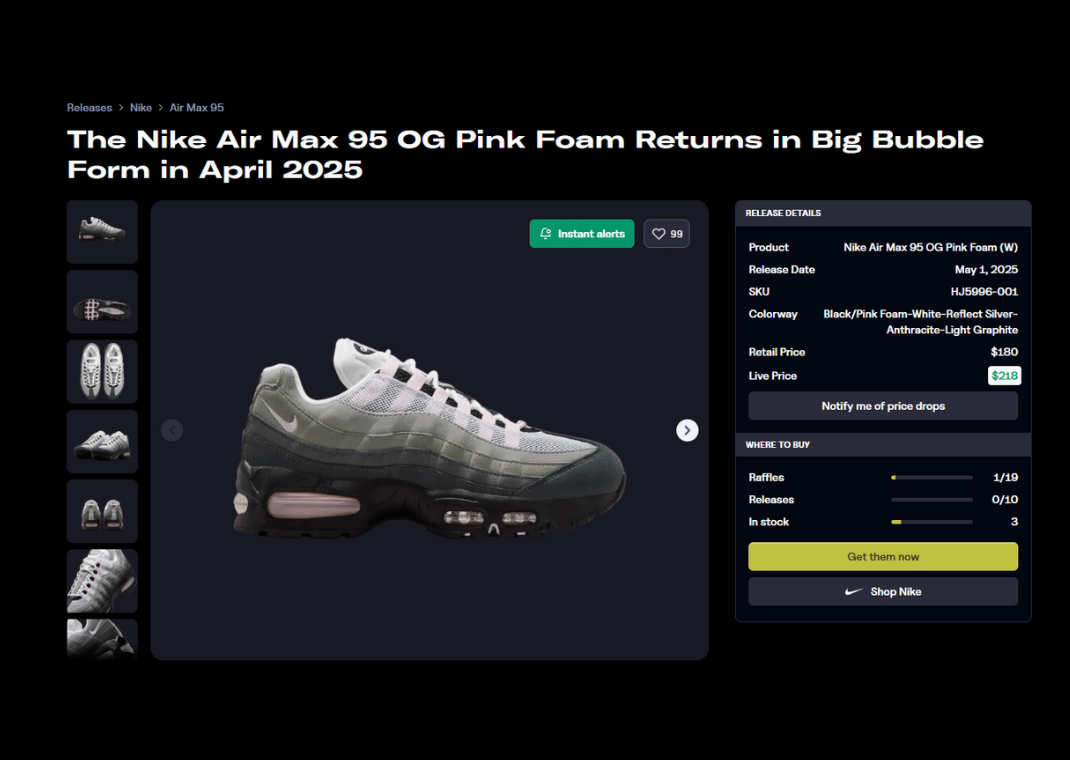
Task: Click the Raffles progress bar
Action: pos(931,478)
